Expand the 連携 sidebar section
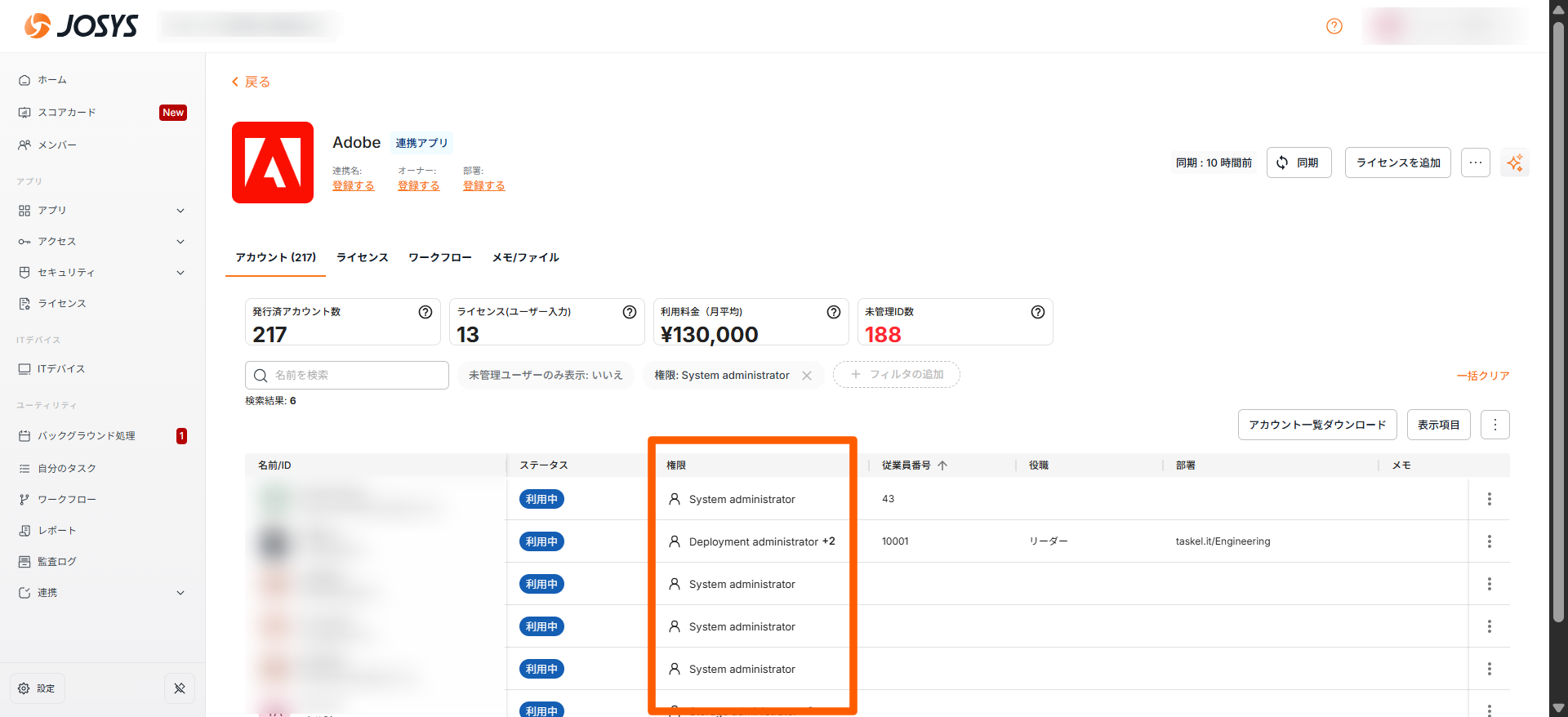The height and width of the screenshot is (717, 1568). pyautogui.click(x=180, y=593)
